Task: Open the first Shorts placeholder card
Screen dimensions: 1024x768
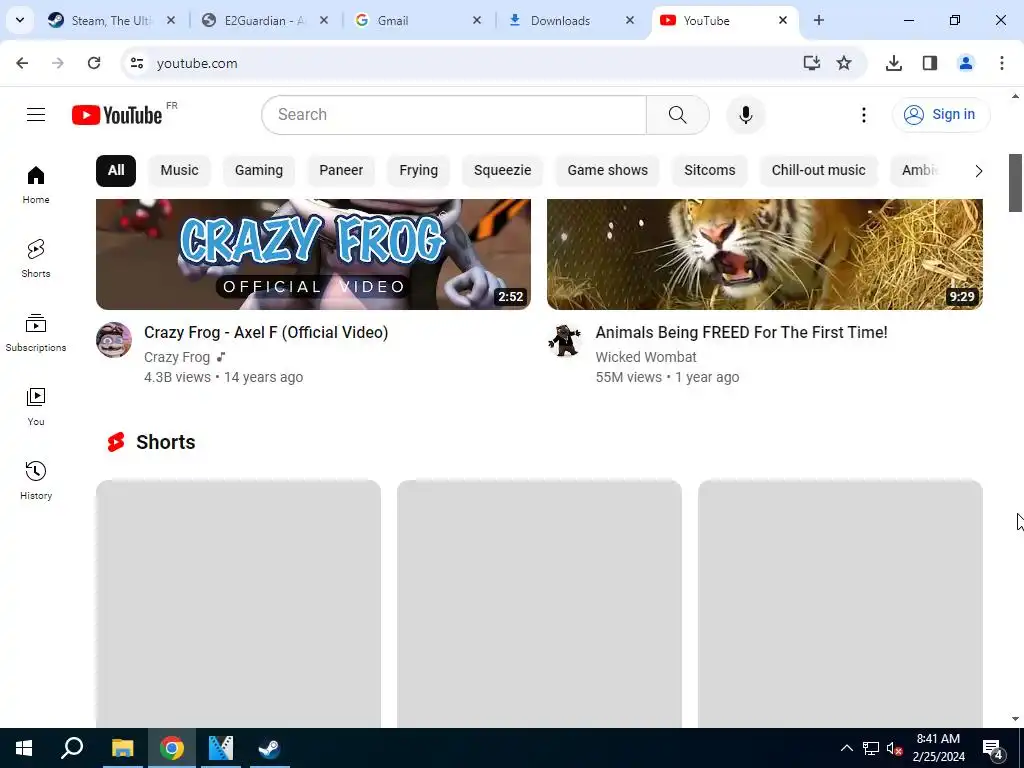Action: 238,603
